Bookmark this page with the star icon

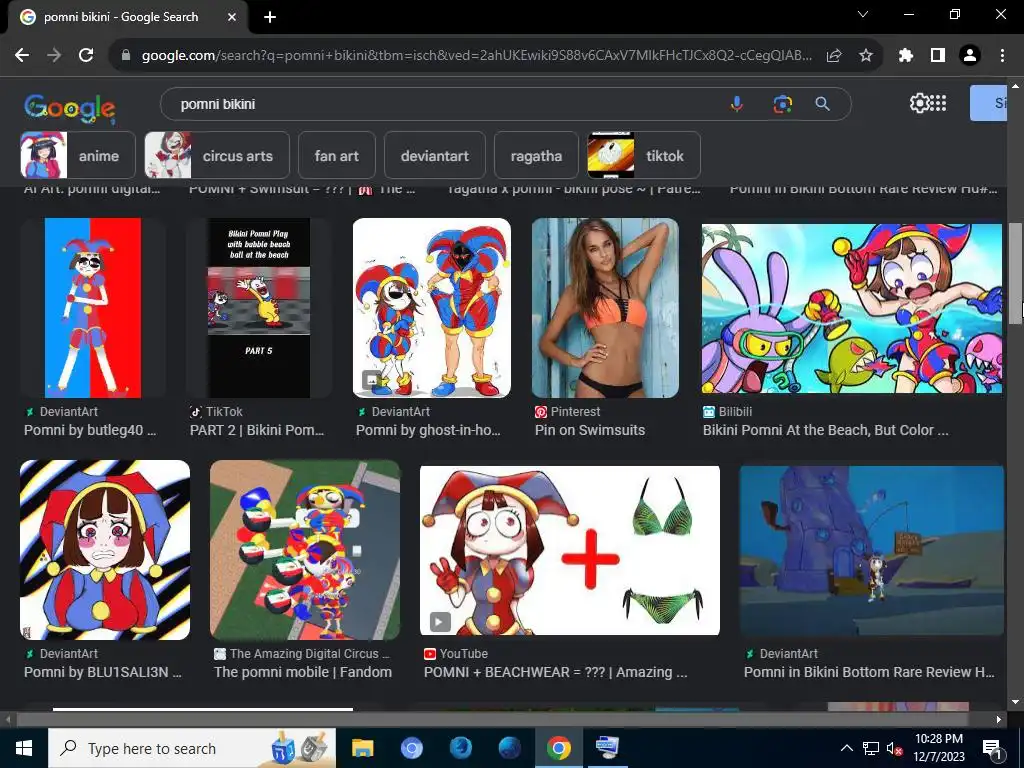tap(866, 56)
